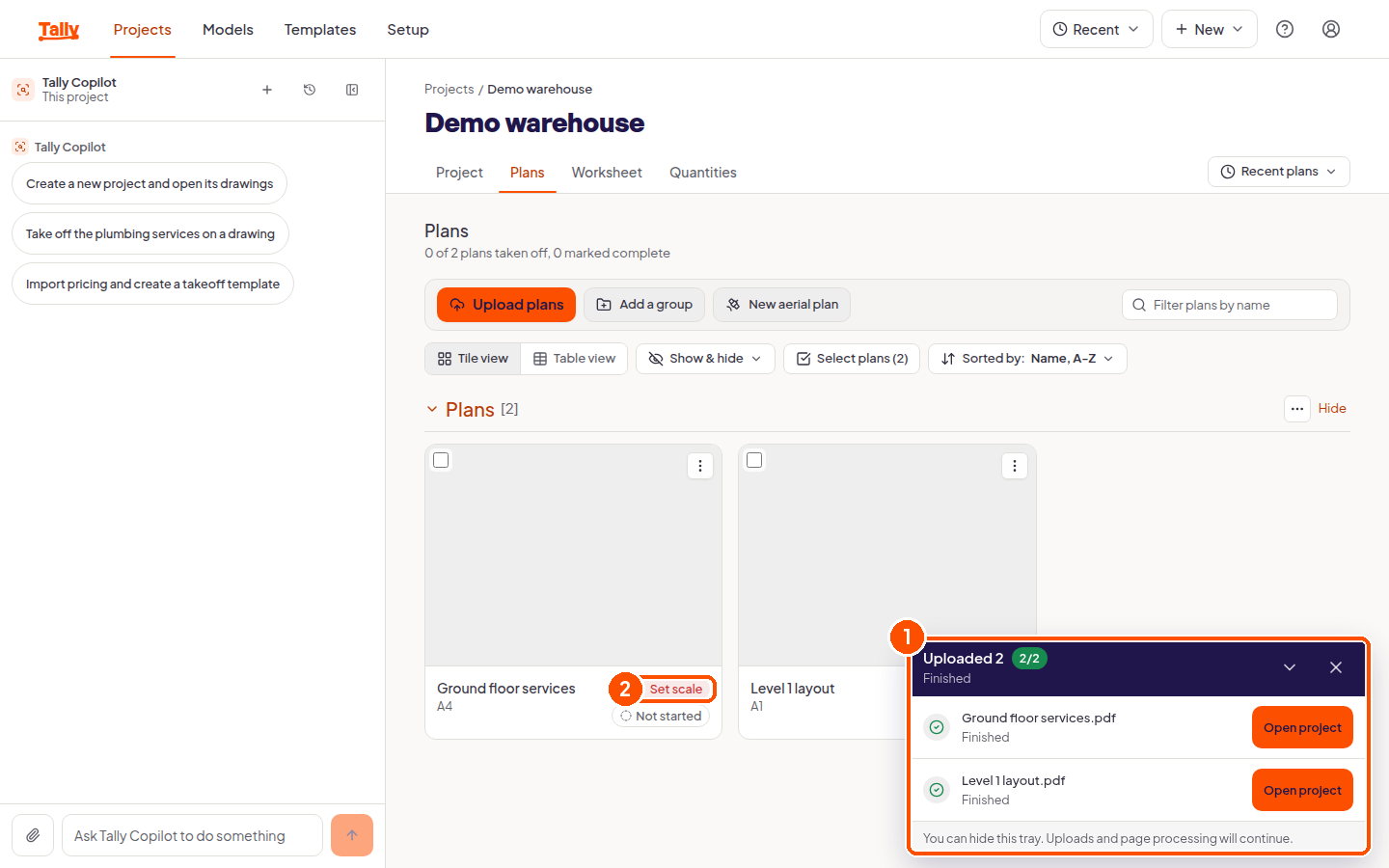
Task: Toggle Select plans (2)
Action: click(852, 359)
